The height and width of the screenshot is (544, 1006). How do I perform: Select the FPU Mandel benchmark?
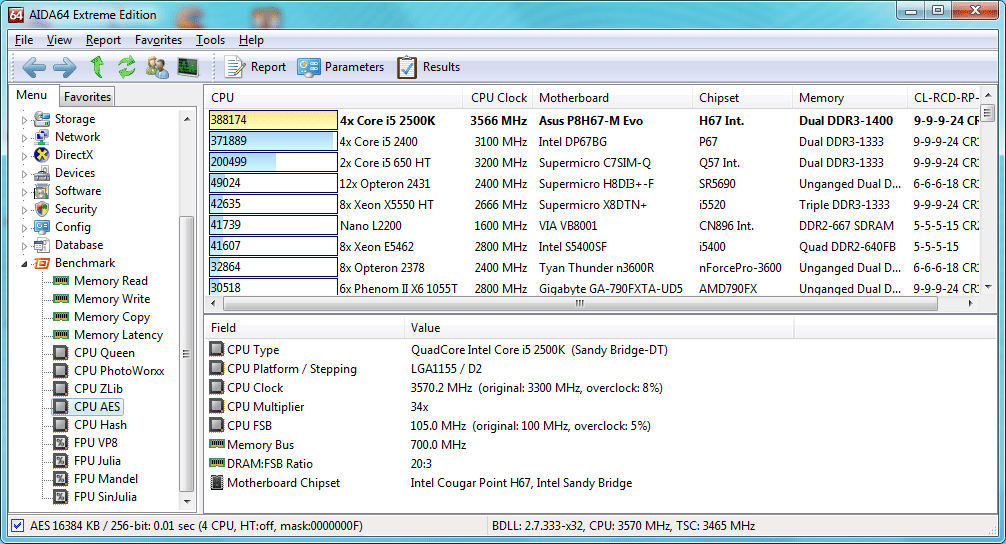[106, 479]
